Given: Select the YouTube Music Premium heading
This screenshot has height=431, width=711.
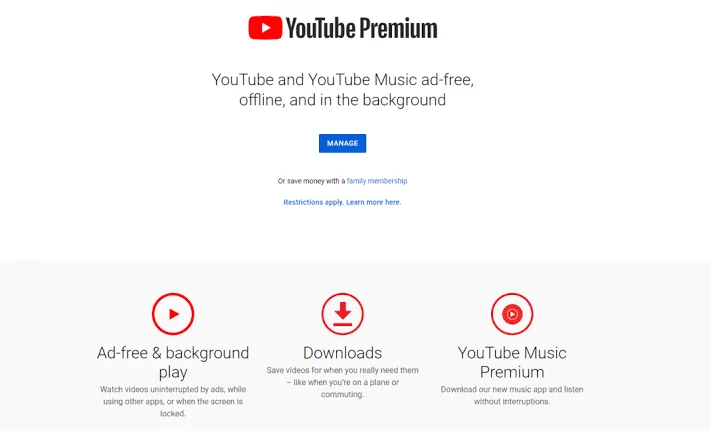Looking at the screenshot, I should pyautogui.click(x=512, y=362).
